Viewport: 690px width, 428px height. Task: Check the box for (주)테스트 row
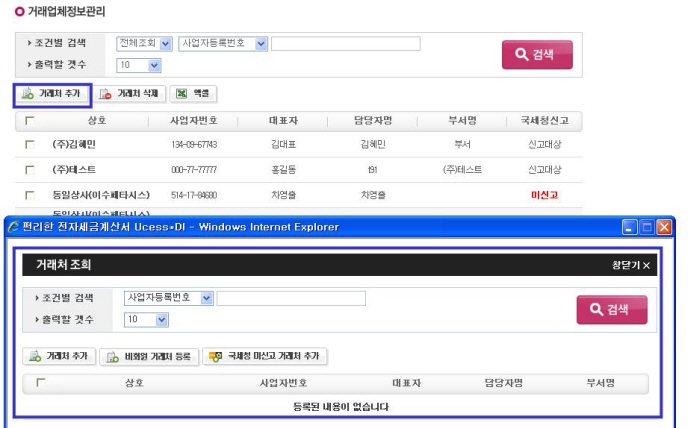pyautogui.click(x=29, y=170)
